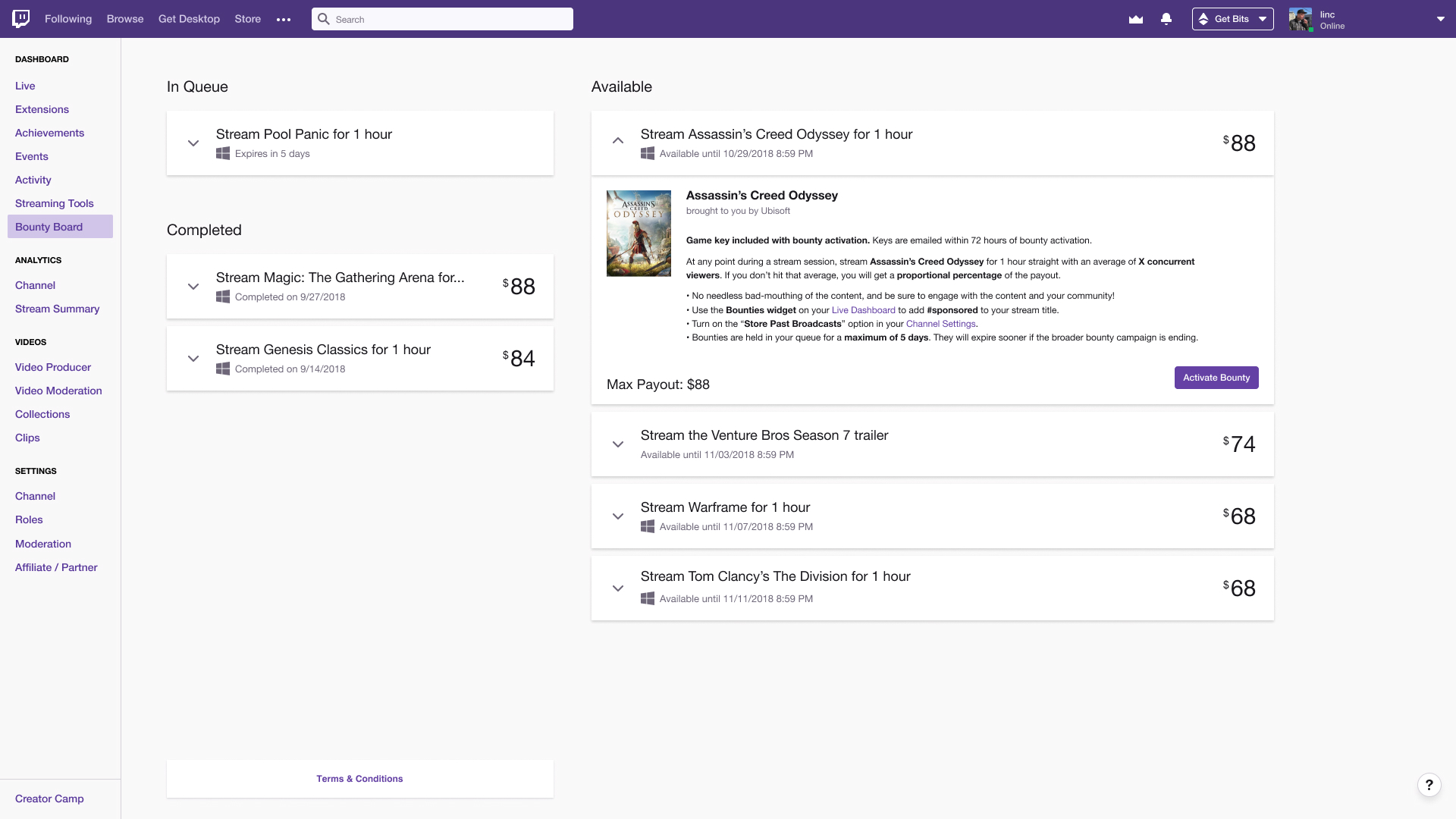The image size is (1456, 819).
Task: Click 'Max Payout: $88' text
Action: pyautogui.click(x=658, y=384)
